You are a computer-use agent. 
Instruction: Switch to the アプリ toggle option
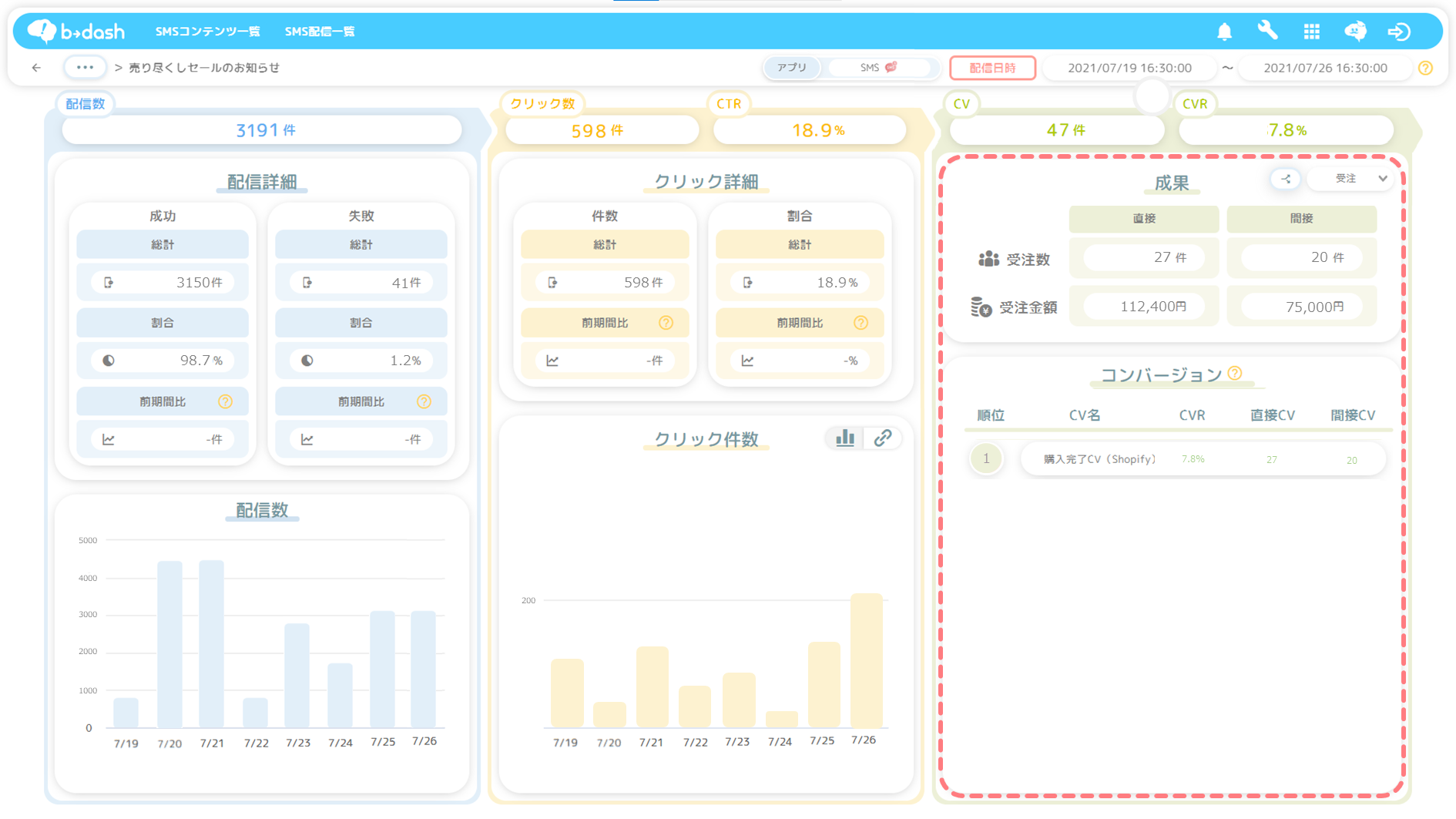(x=792, y=68)
